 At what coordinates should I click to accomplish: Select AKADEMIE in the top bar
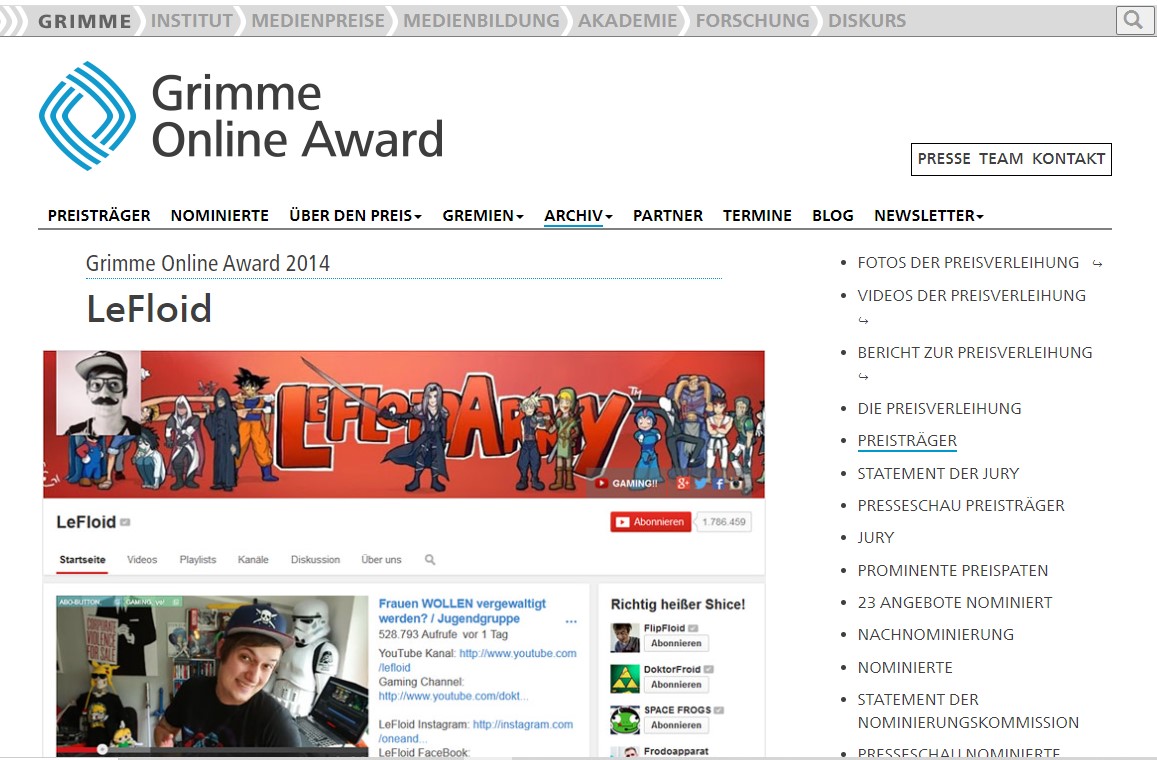pos(627,21)
